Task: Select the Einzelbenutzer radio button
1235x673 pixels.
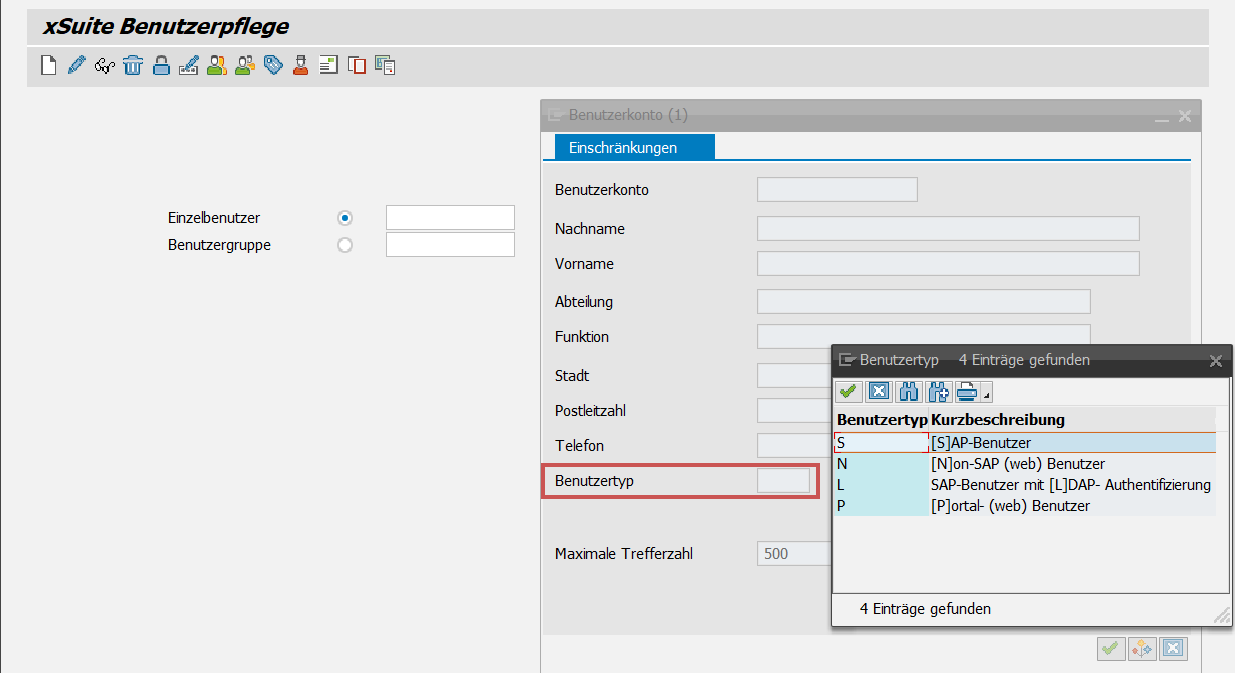Action: coord(345,218)
